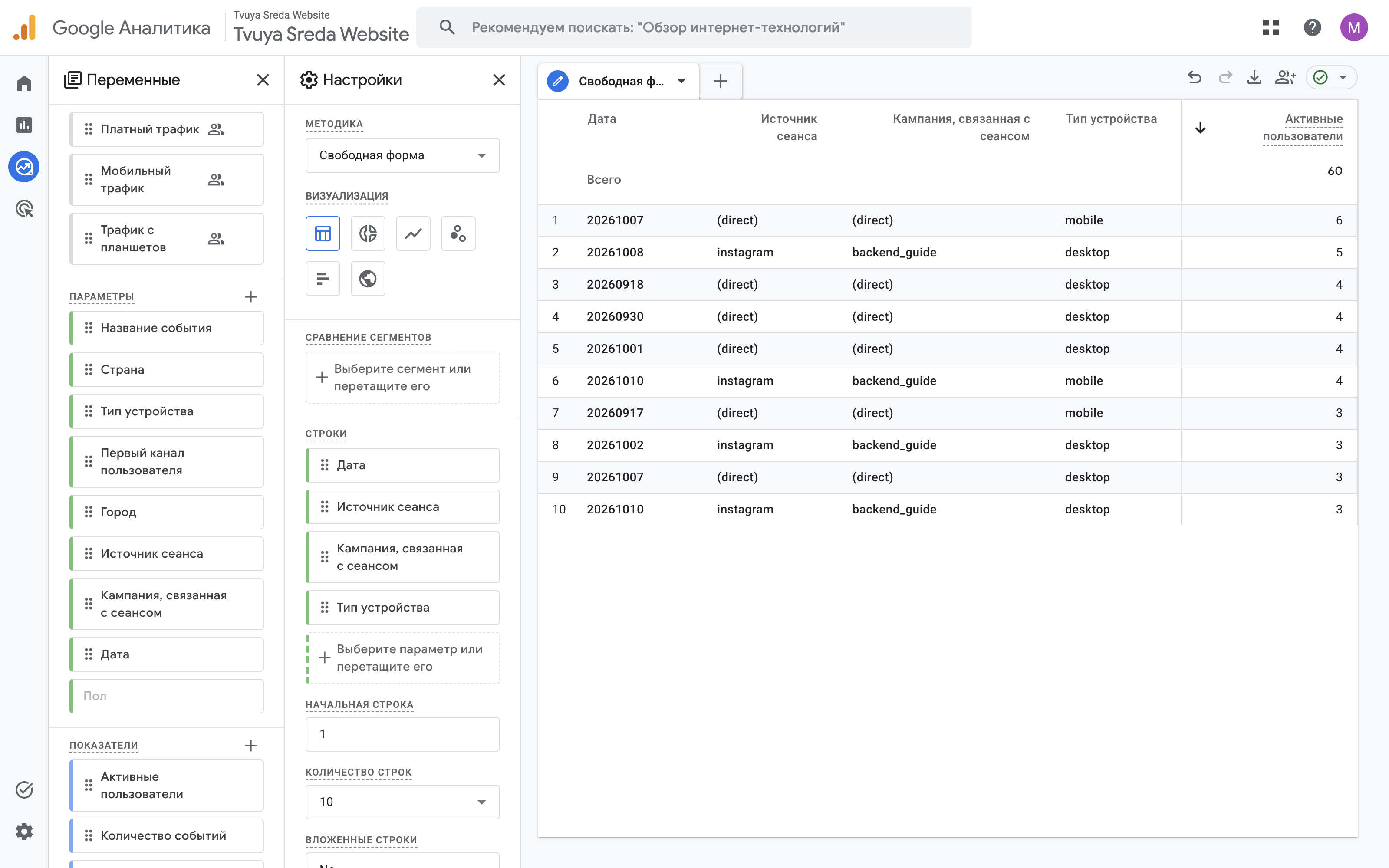Select the table visualization icon
Screen dimensions: 1389x868
[x=323, y=233]
